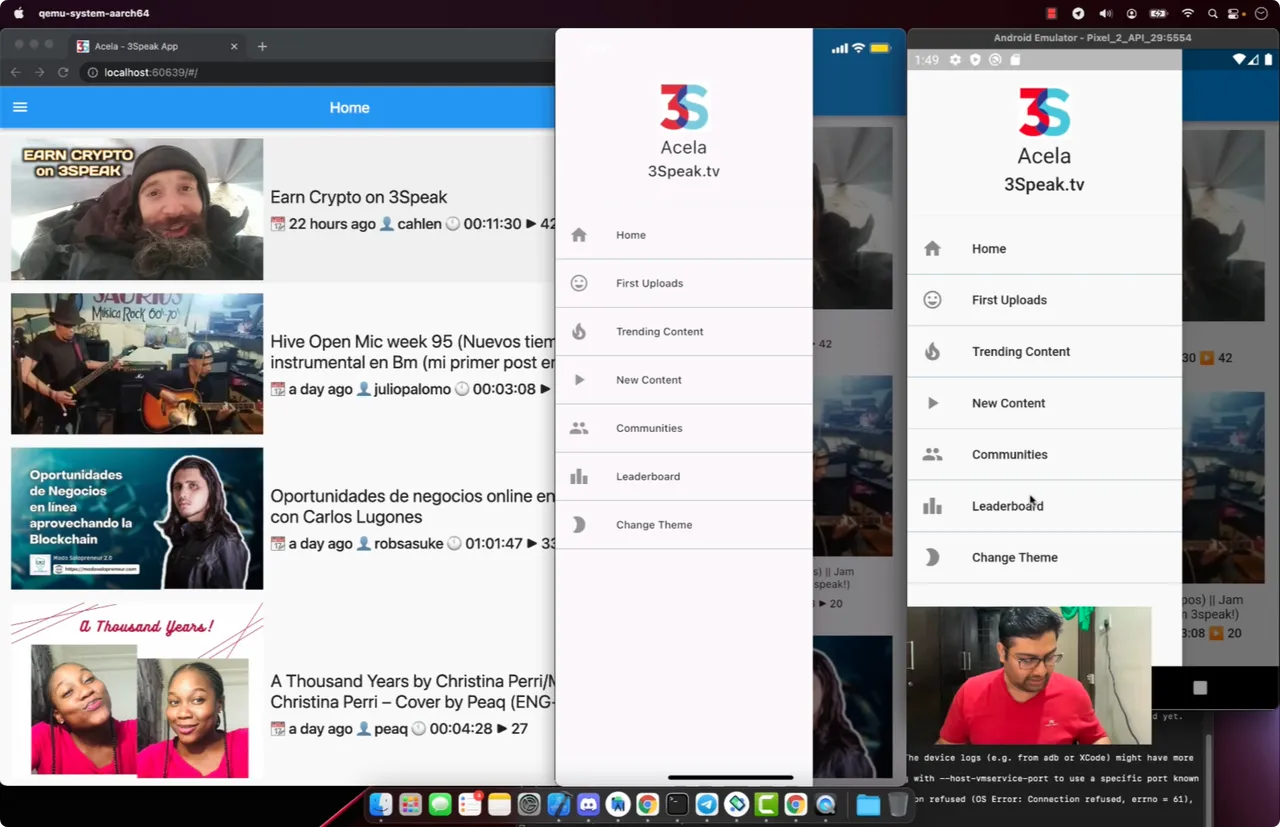Select New Content in the iOS simulator drawer
Image resolution: width=1280 pixels, height=827 pixels.
(684, 380)
